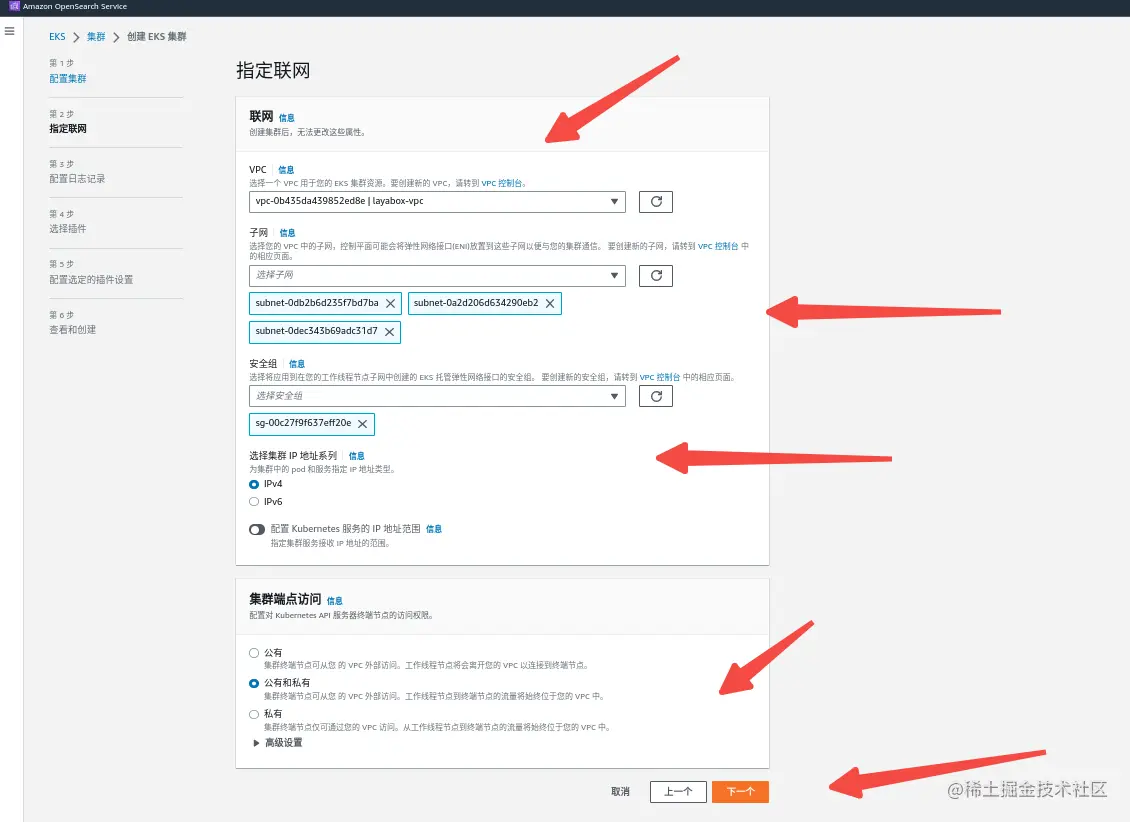Choose 公有 endpoint access
The width and height of the screenshot is (1130, 822).
pos(254,653)
